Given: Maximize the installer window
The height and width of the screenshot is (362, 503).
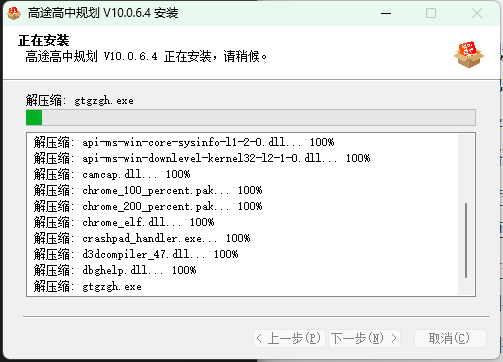Looking at the screenshot, I should pyautogui.click(x=431, y=13).
